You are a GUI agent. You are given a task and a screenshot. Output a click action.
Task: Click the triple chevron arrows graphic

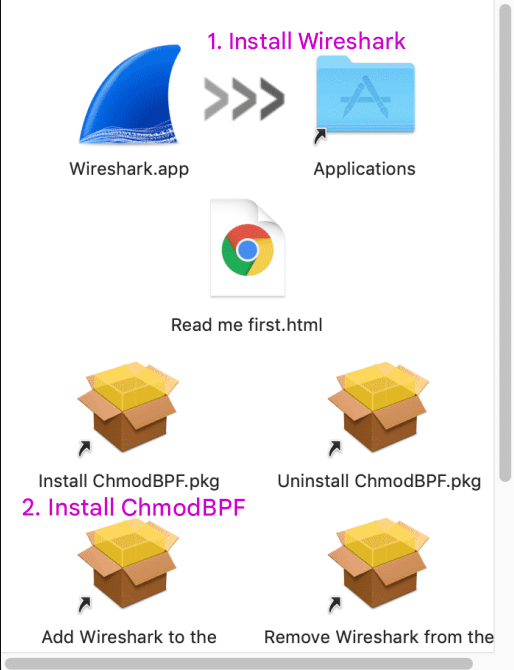(x=244, y=99)
